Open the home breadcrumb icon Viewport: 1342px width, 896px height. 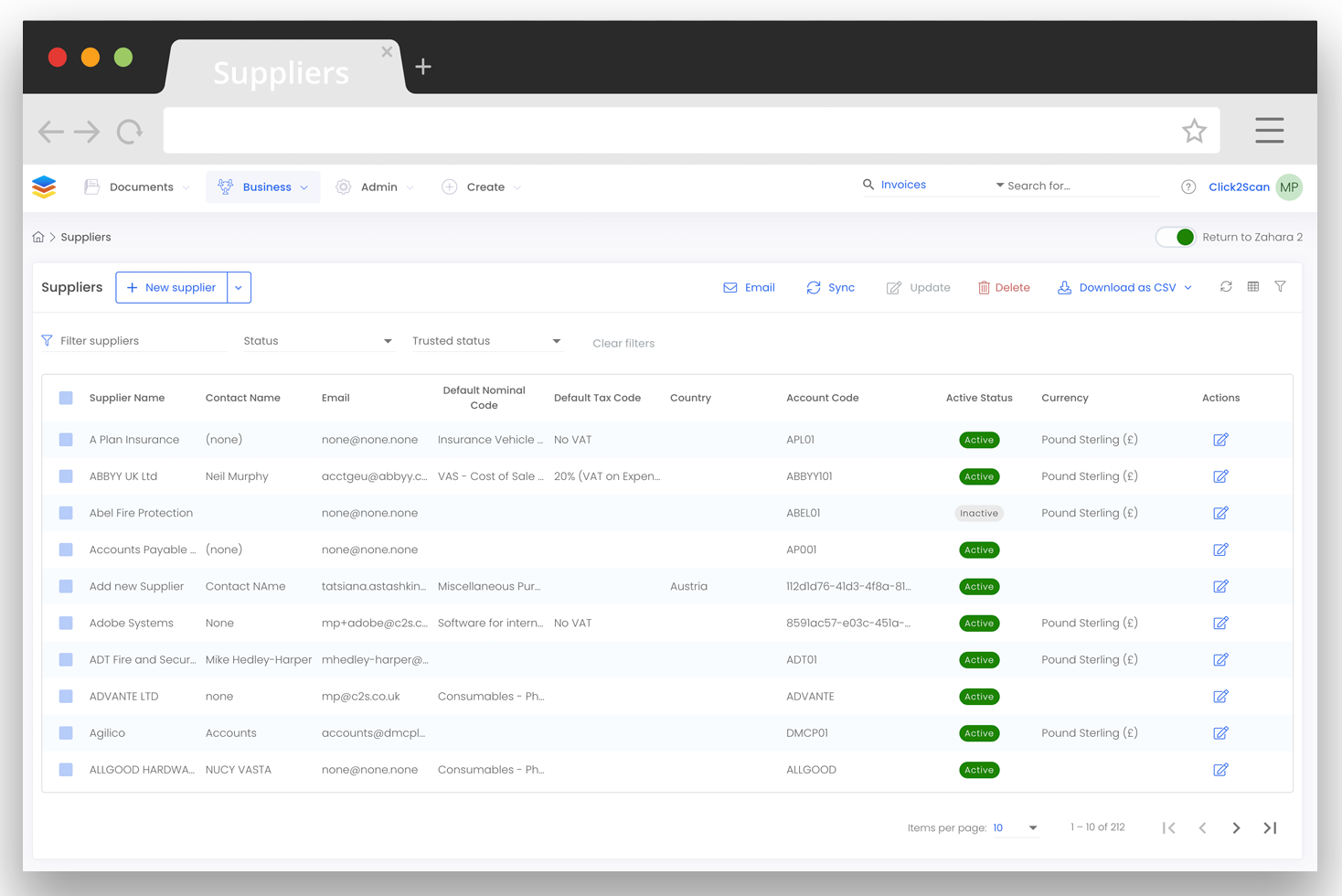[x=38, y=236]
